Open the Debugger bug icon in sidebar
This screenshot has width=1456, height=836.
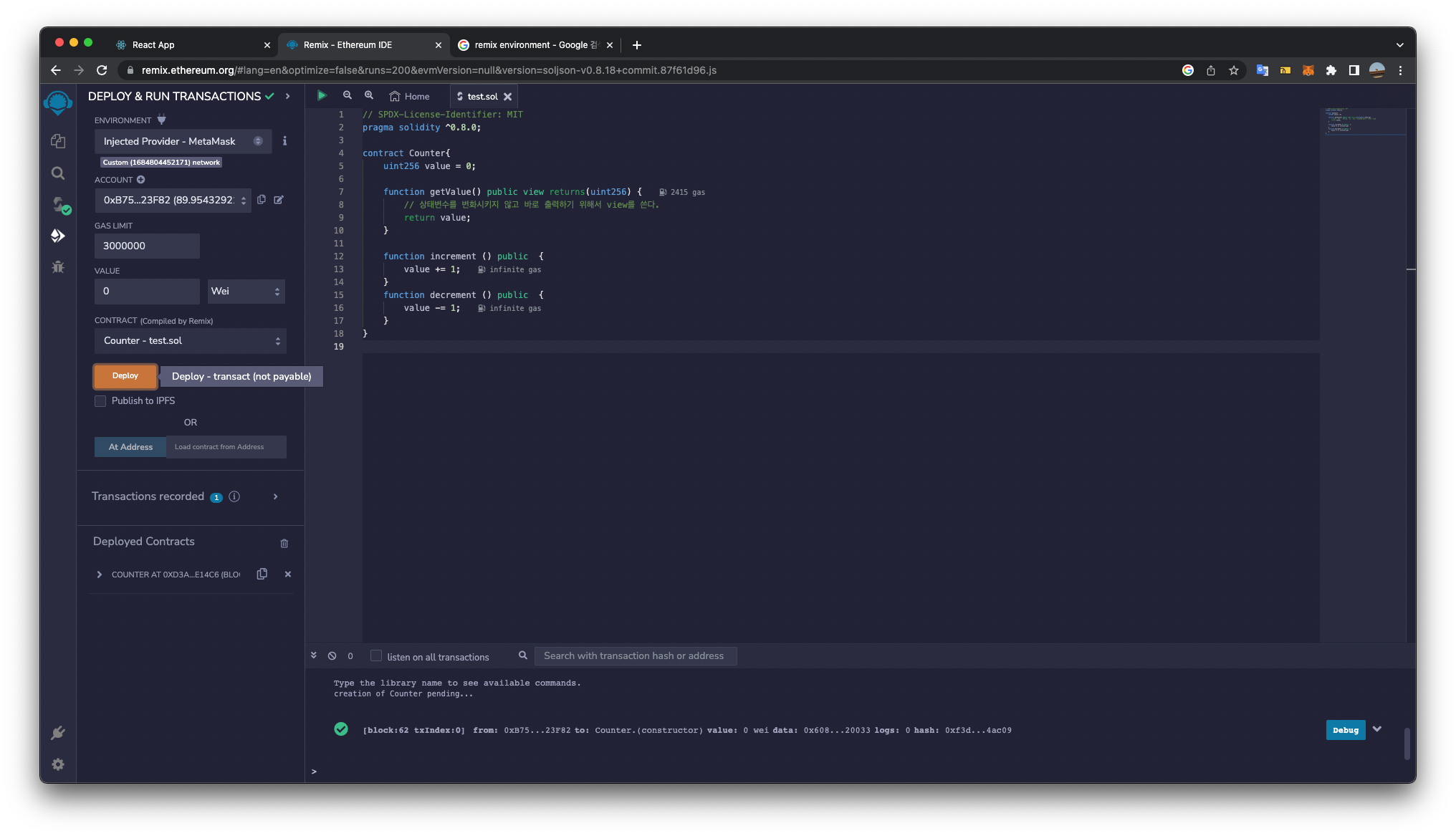coord(58,267)
